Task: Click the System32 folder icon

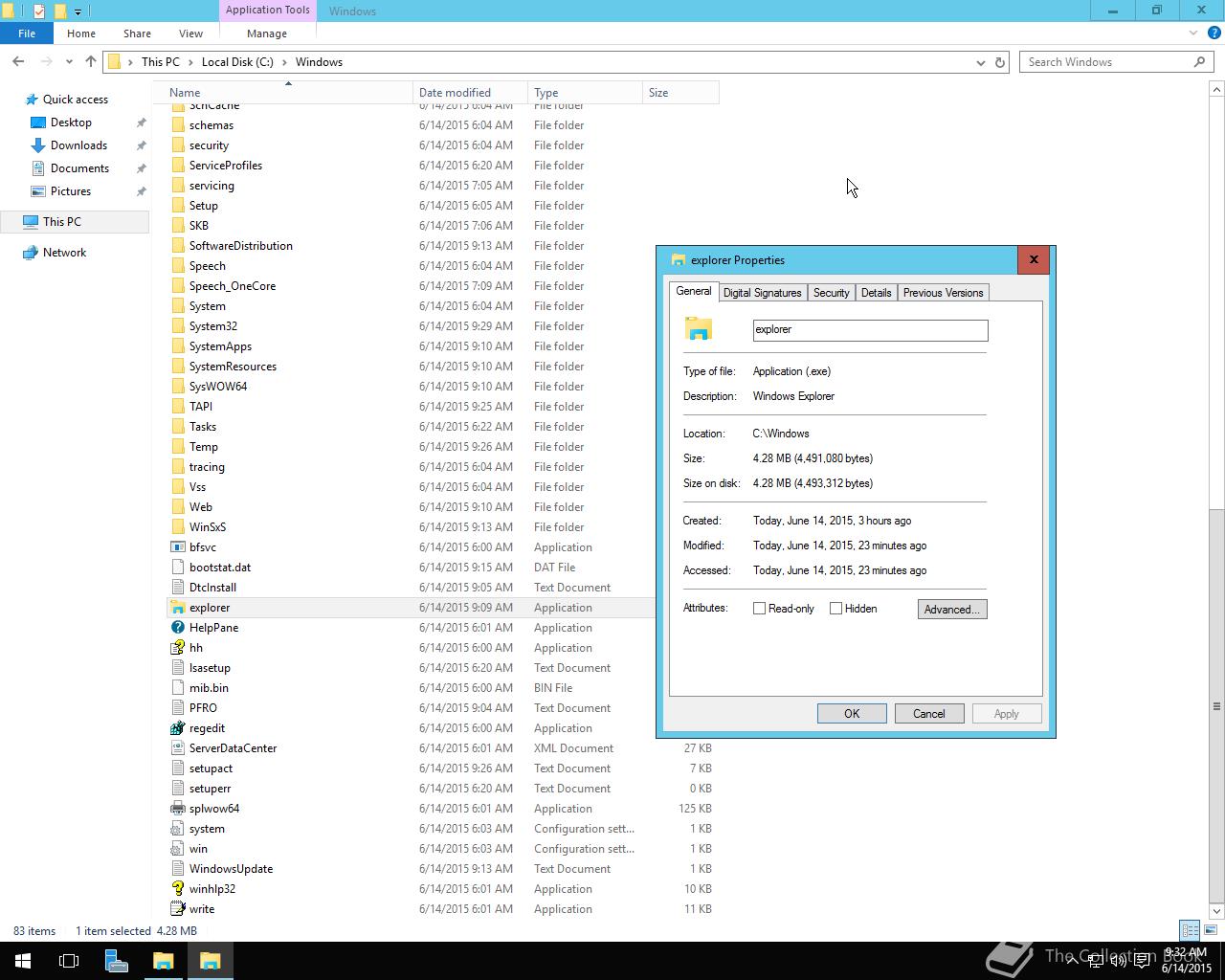Action: pyautogui.click(x=177, y=326)
